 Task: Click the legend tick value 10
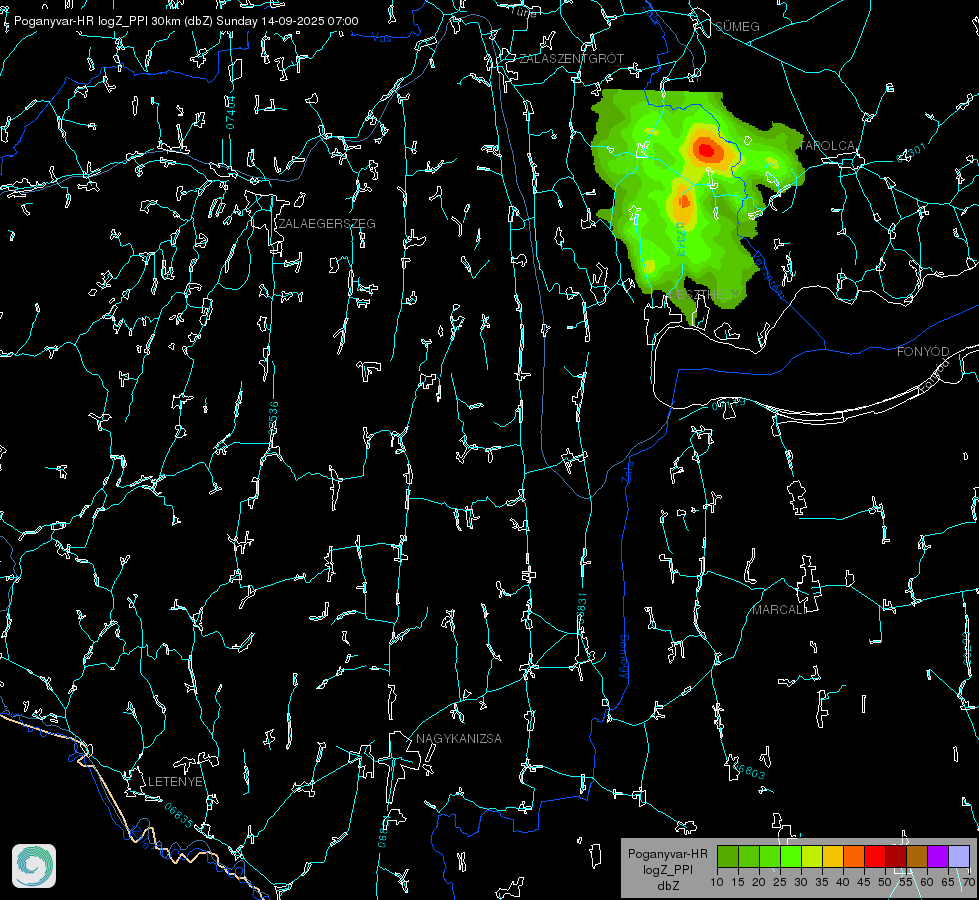pos(717,882)
